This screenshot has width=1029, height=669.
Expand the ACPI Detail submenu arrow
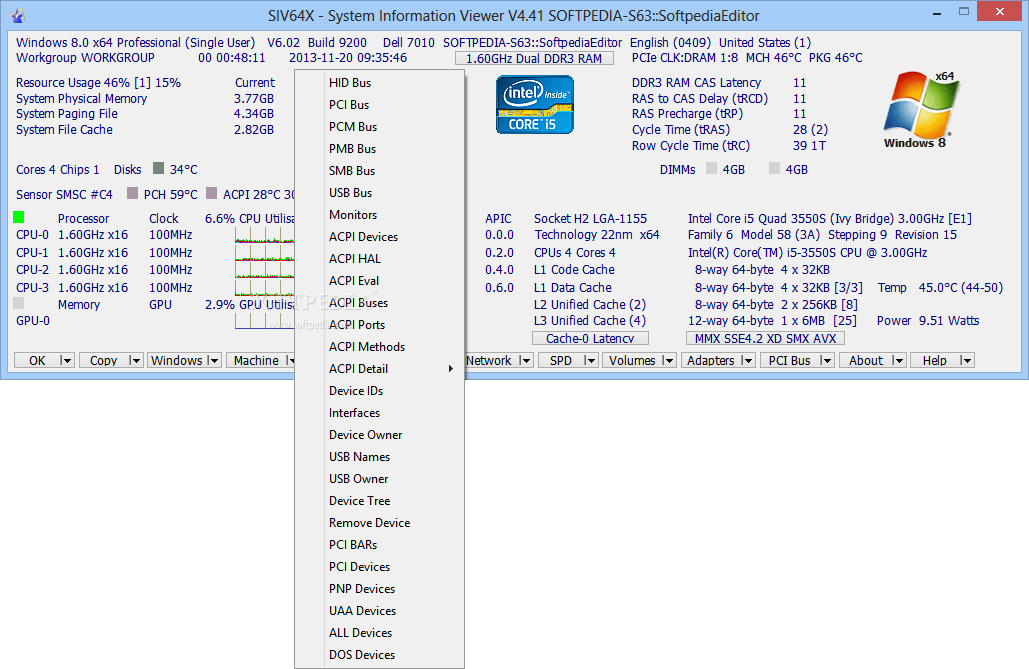450,368
